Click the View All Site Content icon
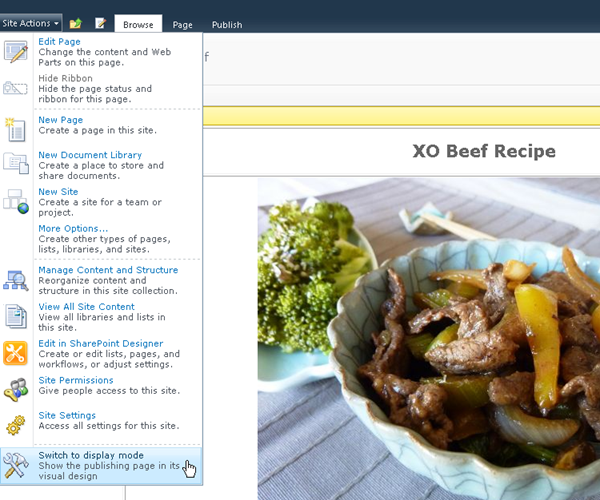The image size is (600, 500). pyautogui.click(x=16, y=316)
